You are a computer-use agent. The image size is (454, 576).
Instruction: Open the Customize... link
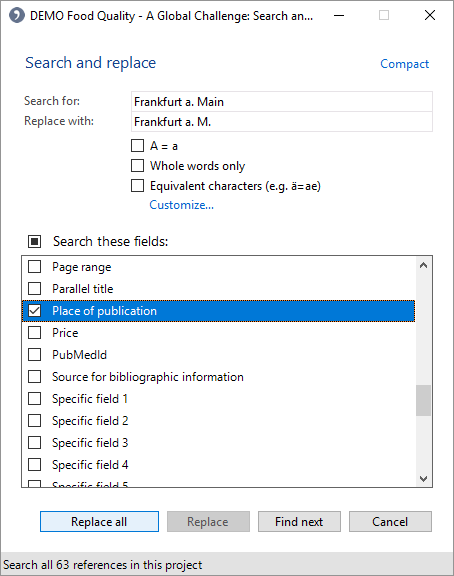coord(181,205)
